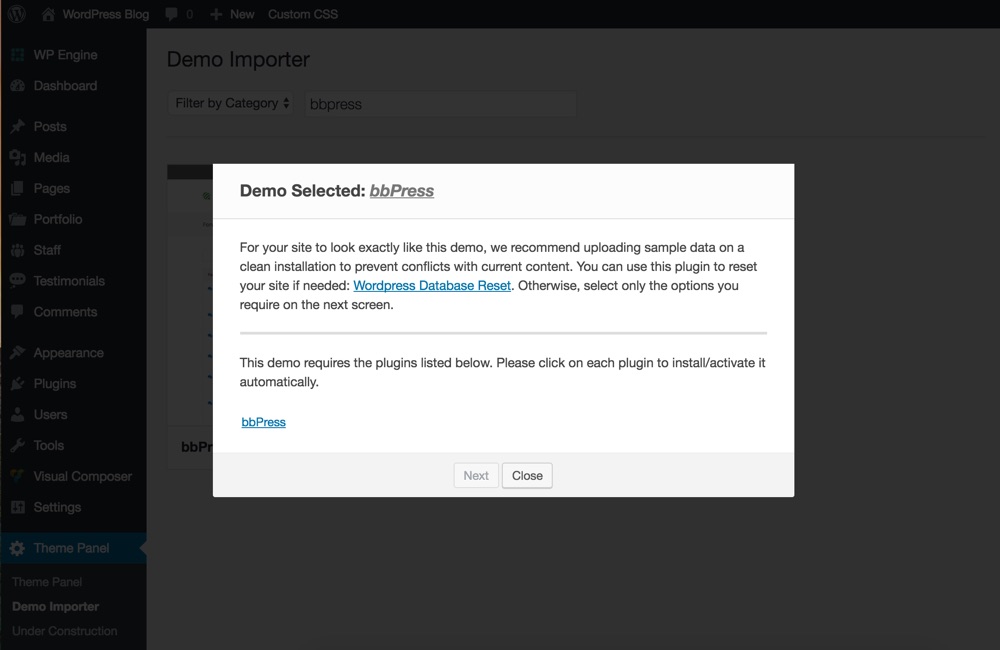
Task: Click WordPress Blog site name in admin bar
Action: click(x=106, y=14)
